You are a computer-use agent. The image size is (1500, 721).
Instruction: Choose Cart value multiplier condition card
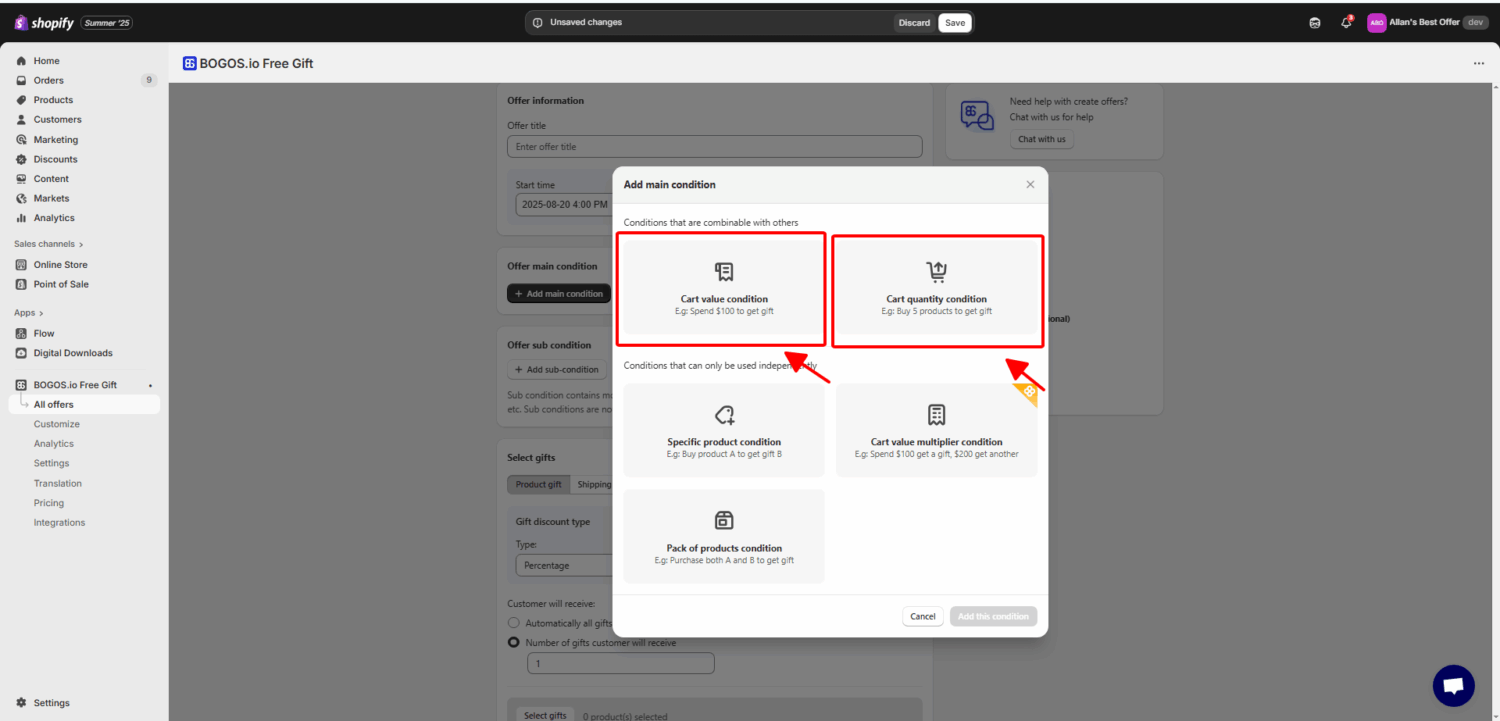pyautogui.click(x=936, y=430)
